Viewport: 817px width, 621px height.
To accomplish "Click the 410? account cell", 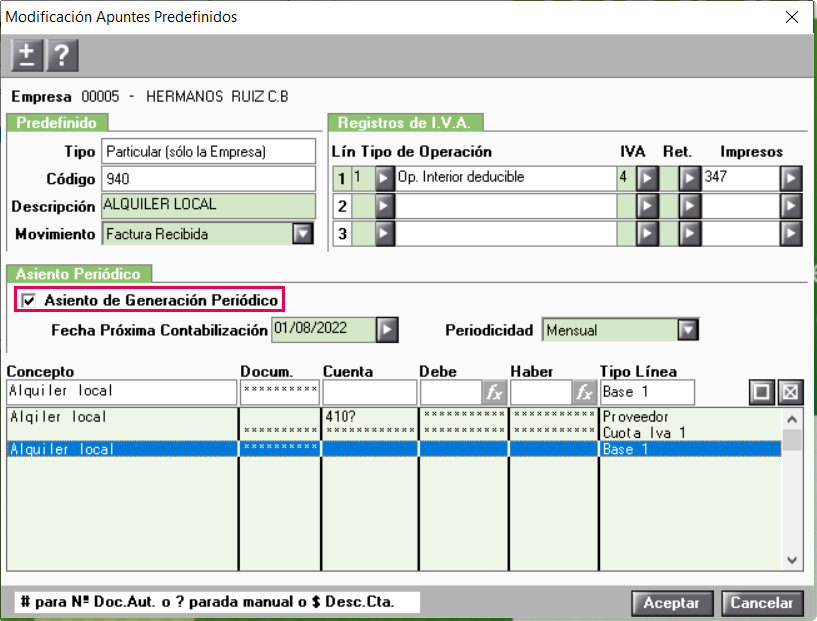I will tap(370, 417).
